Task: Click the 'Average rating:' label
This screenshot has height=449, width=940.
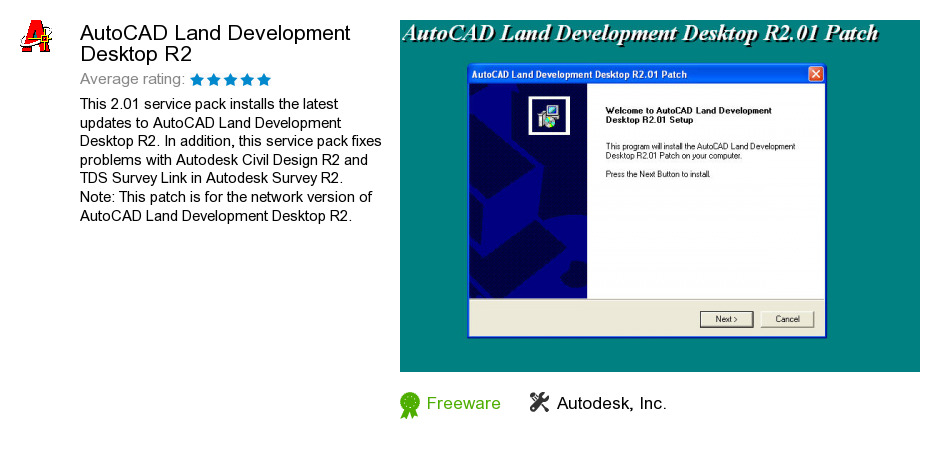Action: [x=132, y=79]
